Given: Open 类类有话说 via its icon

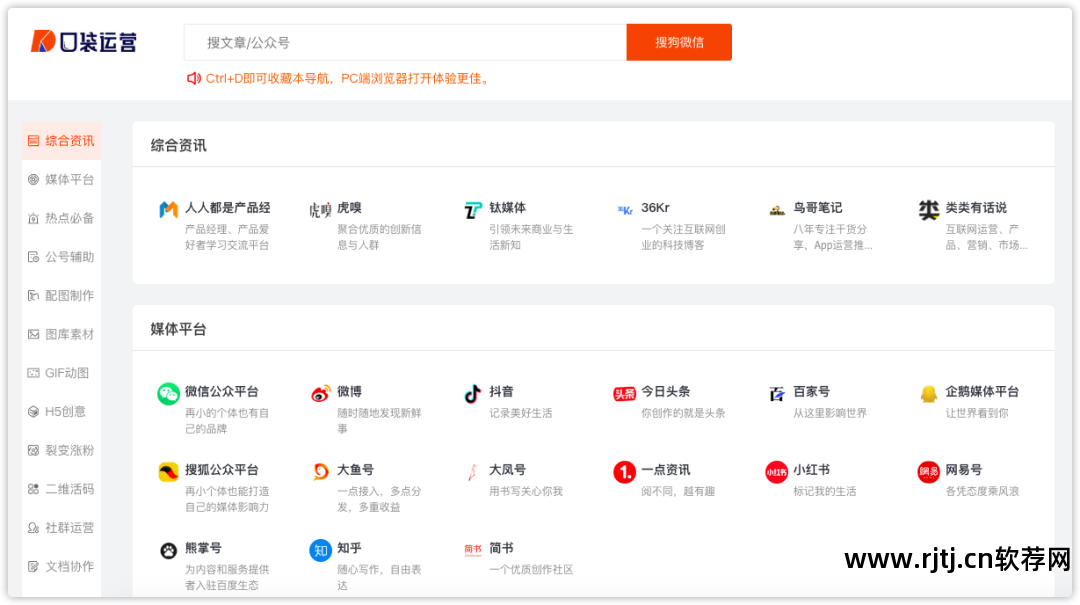Looking at the screenshot, I should coord(929,209).
